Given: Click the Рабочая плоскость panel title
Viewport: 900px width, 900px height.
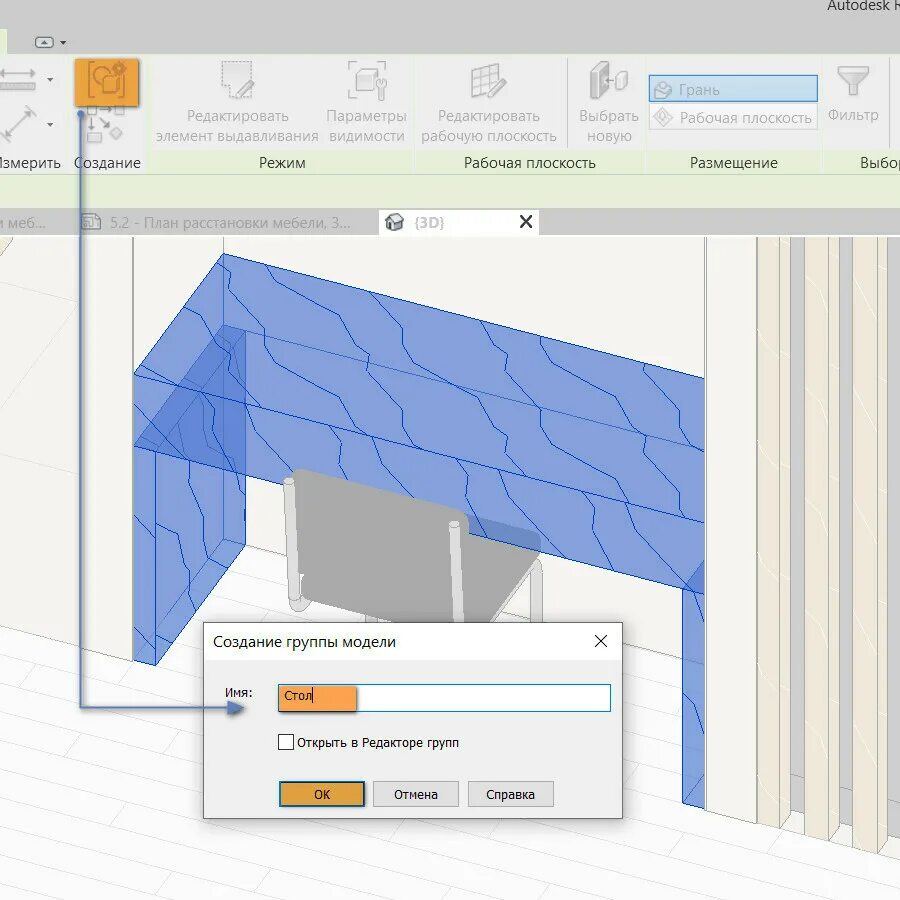Looking at the screenshot, I should [529, 163].
